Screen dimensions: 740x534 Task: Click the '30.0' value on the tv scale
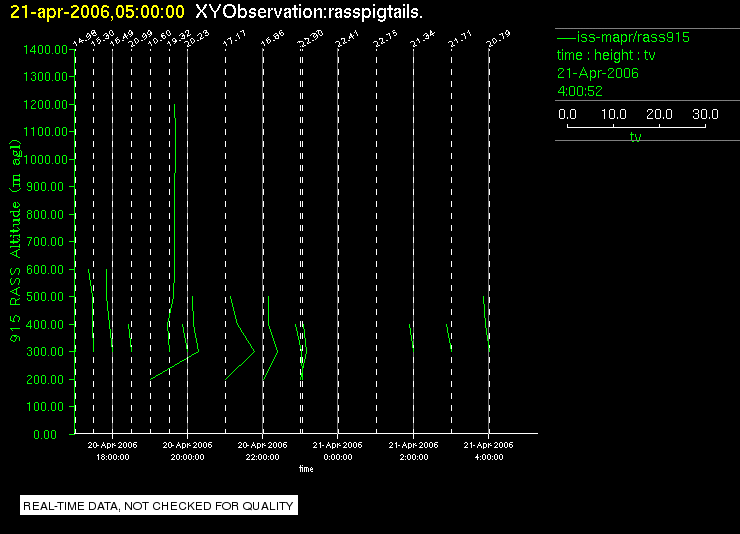pos(705,114)
